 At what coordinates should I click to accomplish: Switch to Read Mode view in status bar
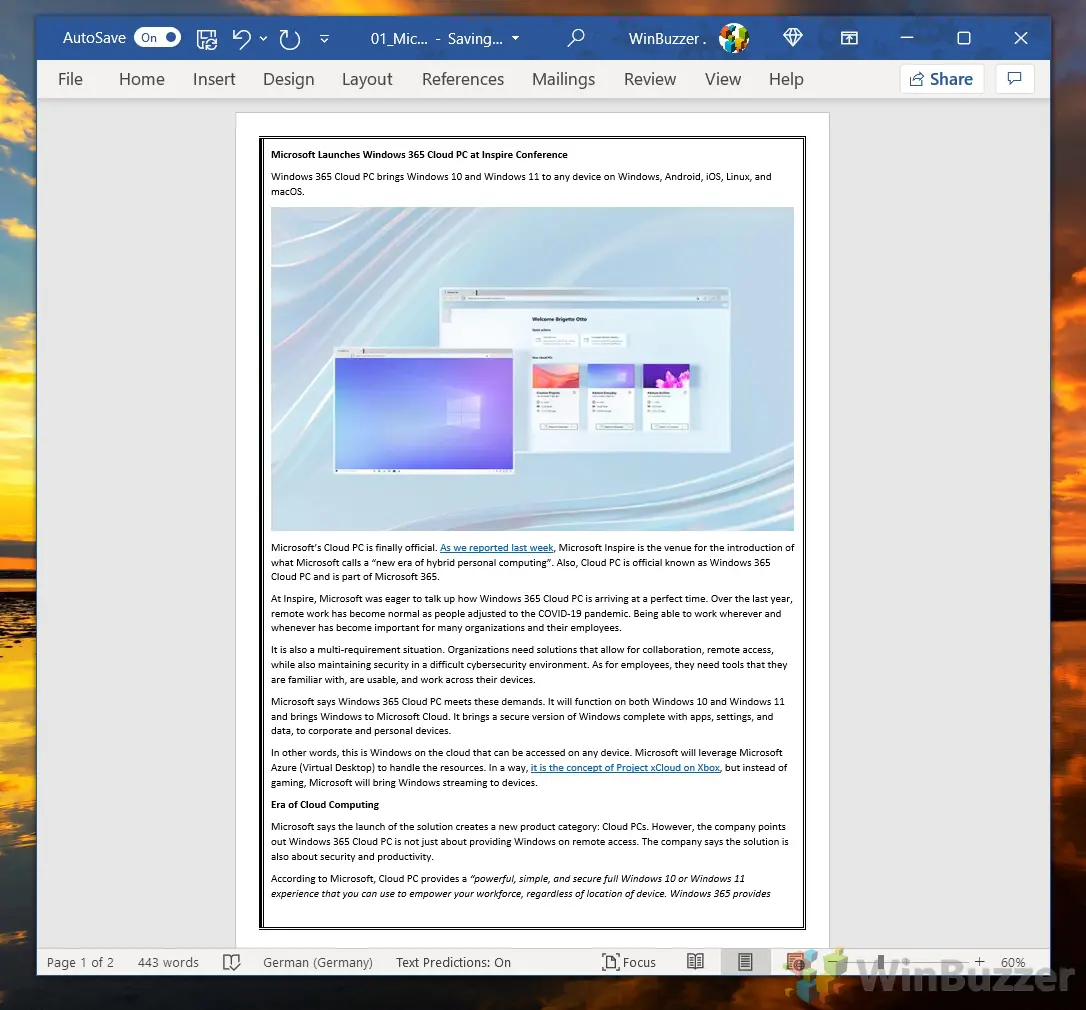pos(695,962)
